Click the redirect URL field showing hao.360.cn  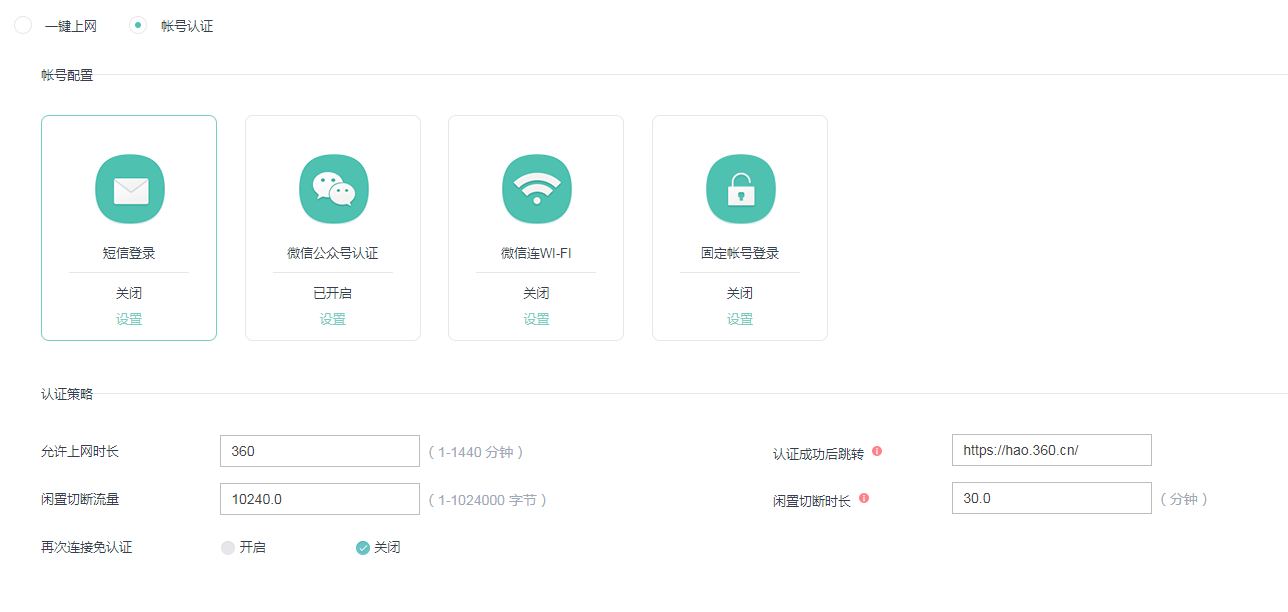(x=1051, y=450)
